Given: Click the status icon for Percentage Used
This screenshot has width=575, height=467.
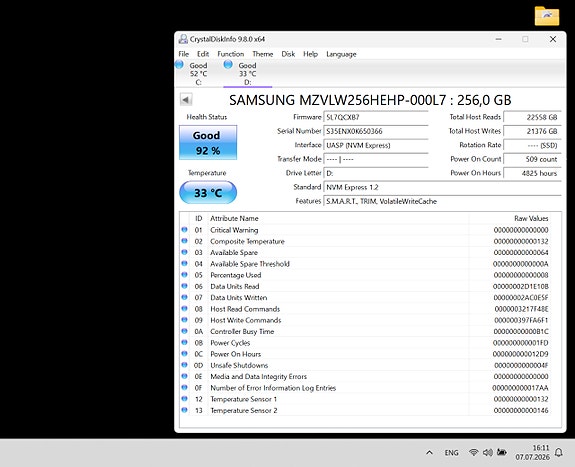Looking at the screenshot, I should [184, 275].
